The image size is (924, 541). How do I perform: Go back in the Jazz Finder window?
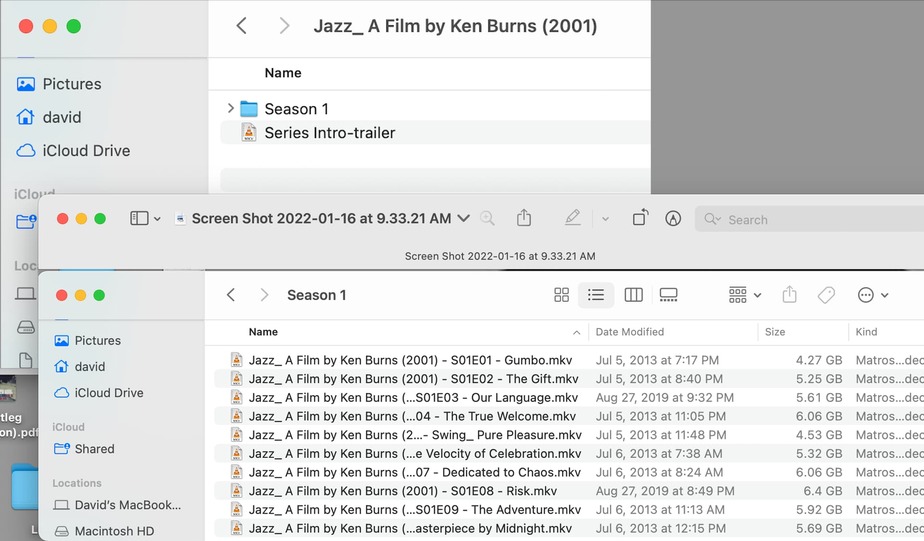point(241,25)
